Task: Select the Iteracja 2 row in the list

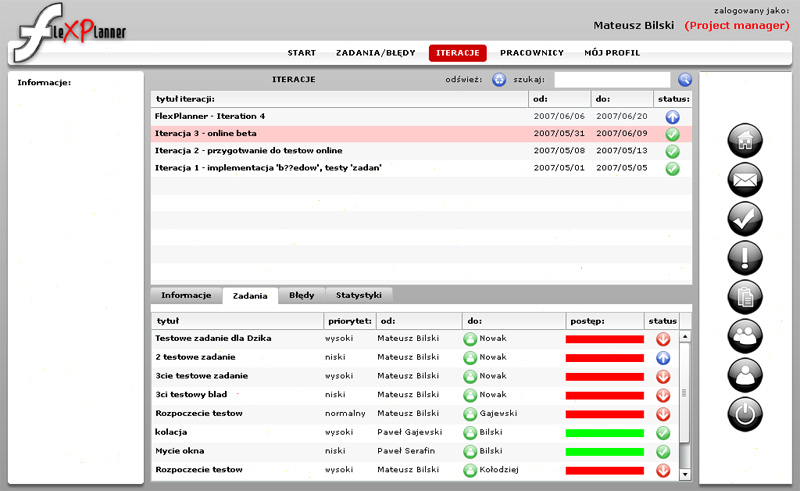Action: tap(339, 151)
